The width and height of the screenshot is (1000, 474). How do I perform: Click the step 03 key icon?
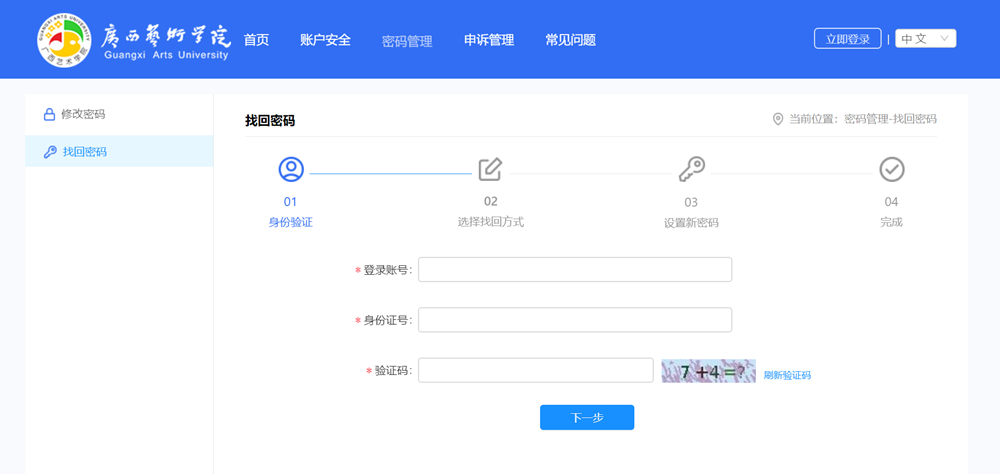click(x=691, y=169)
